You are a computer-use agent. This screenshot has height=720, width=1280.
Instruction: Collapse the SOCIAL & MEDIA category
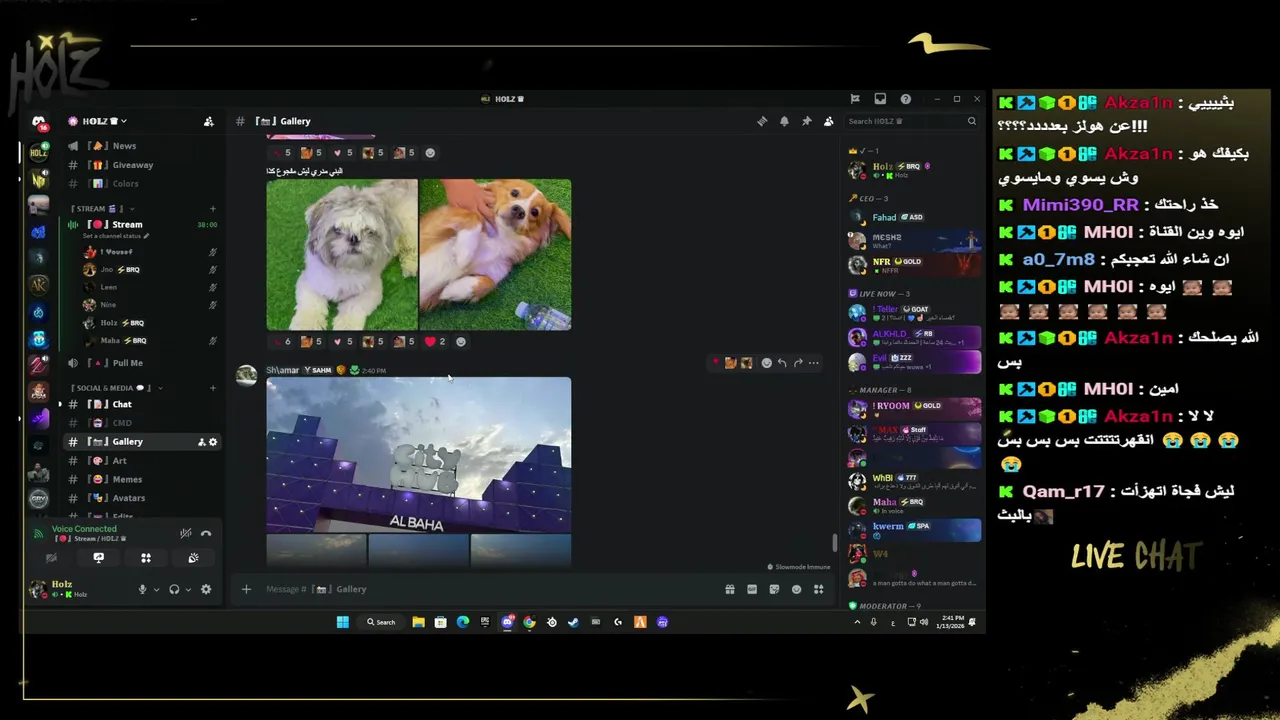point(114,388)
